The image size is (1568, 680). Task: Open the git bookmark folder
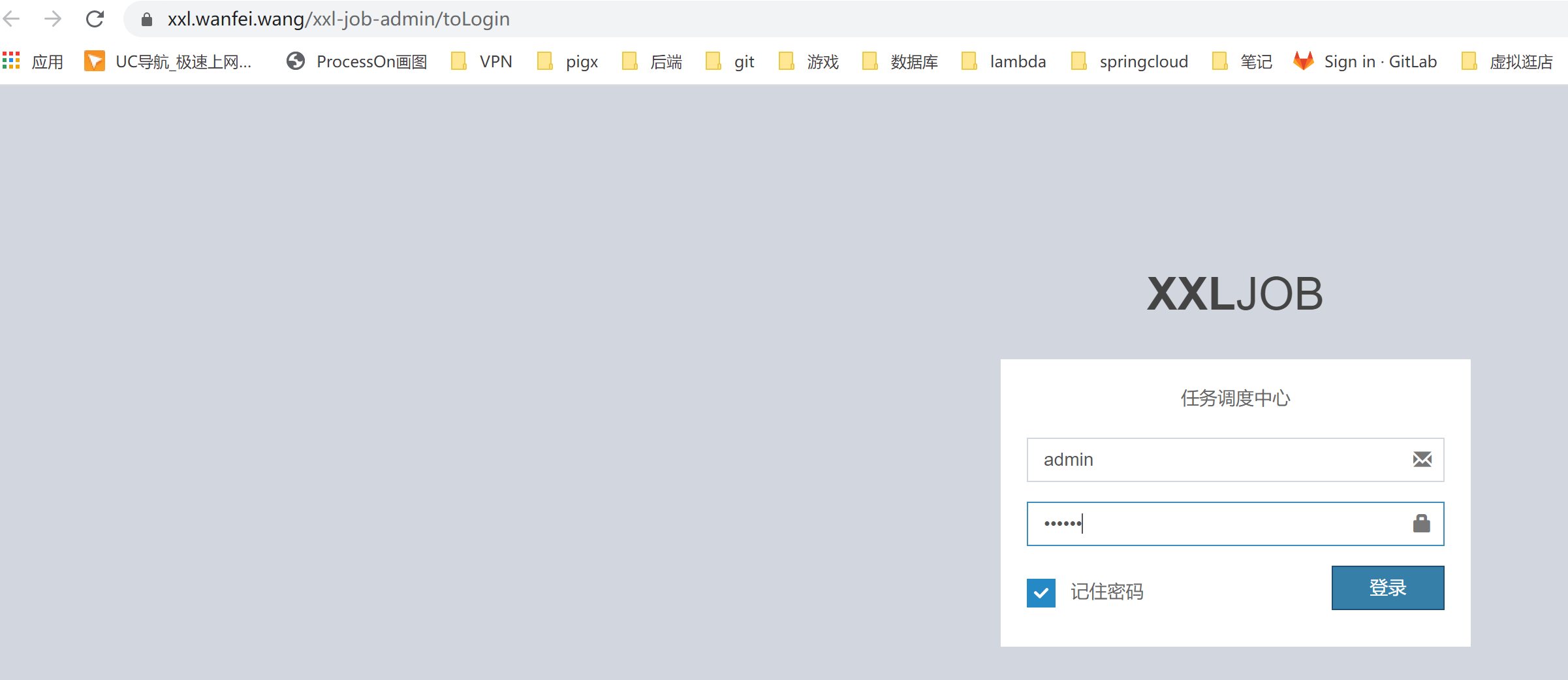click(730, 61)
